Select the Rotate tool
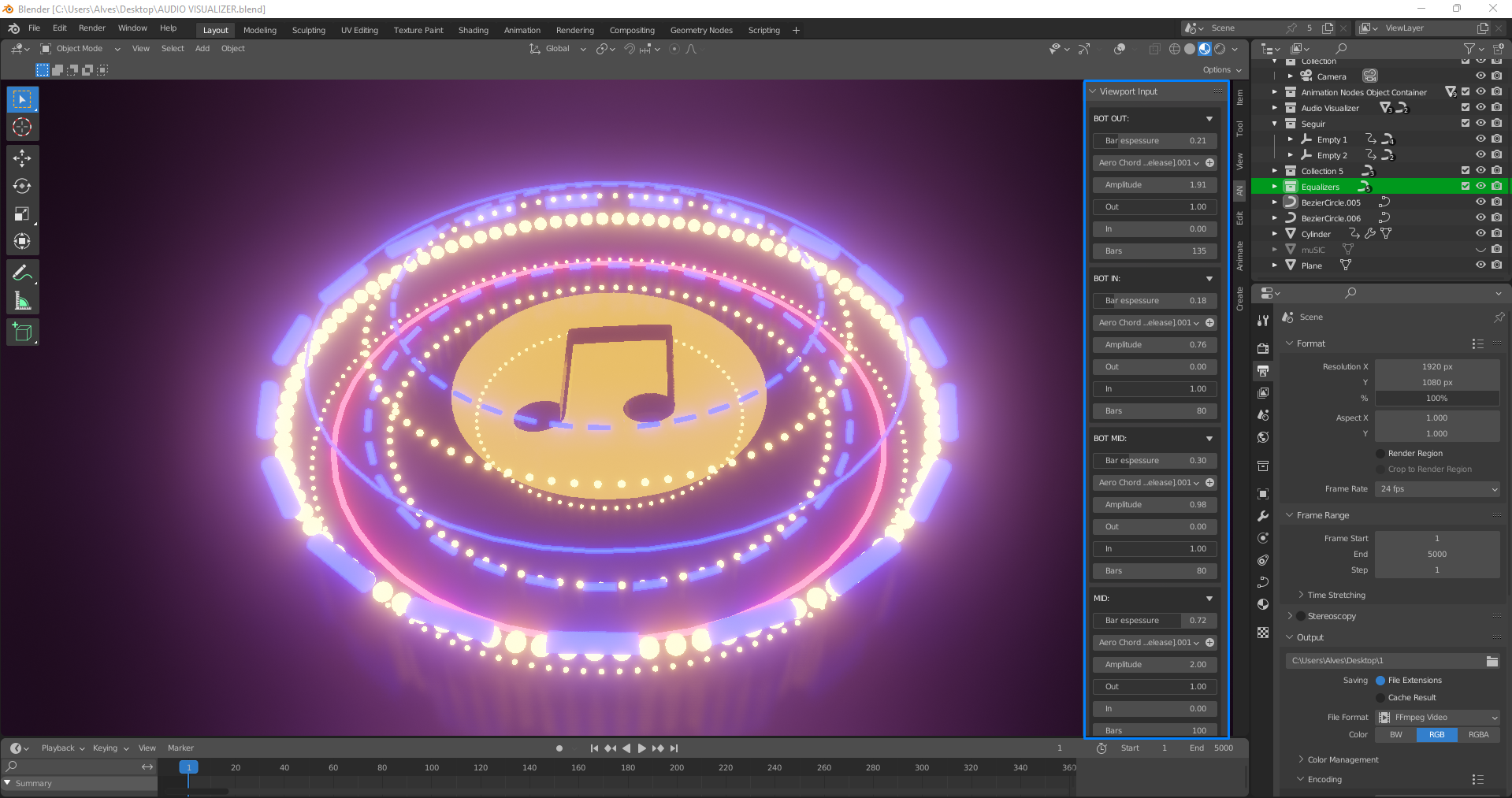 click(x=22, y=186)
